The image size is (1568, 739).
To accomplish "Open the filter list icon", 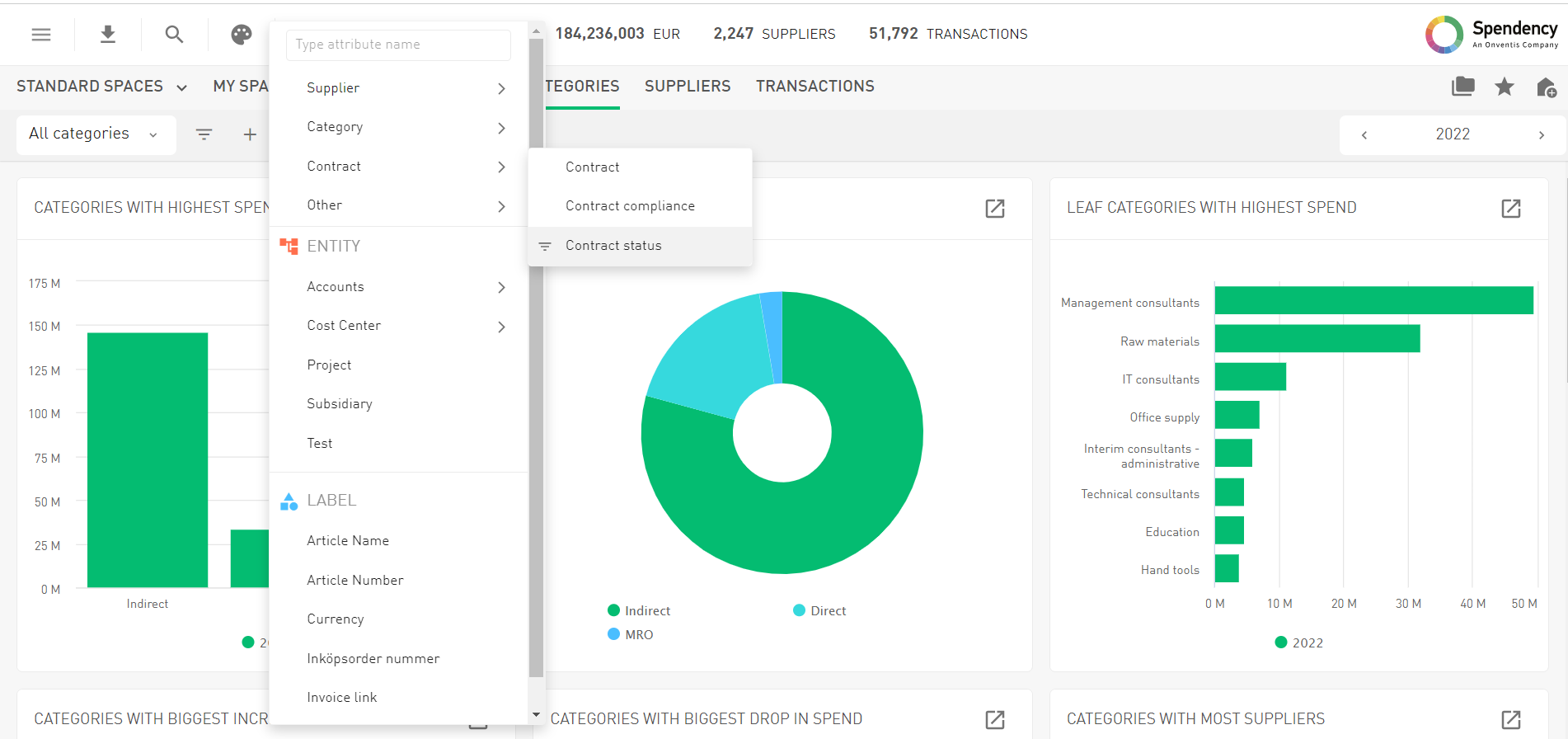I will 204,134.
